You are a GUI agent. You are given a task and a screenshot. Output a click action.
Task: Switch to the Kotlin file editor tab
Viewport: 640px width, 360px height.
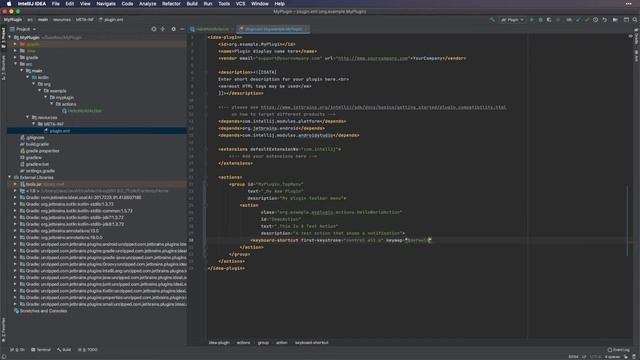pyautogui.click(x=211, y=29)
